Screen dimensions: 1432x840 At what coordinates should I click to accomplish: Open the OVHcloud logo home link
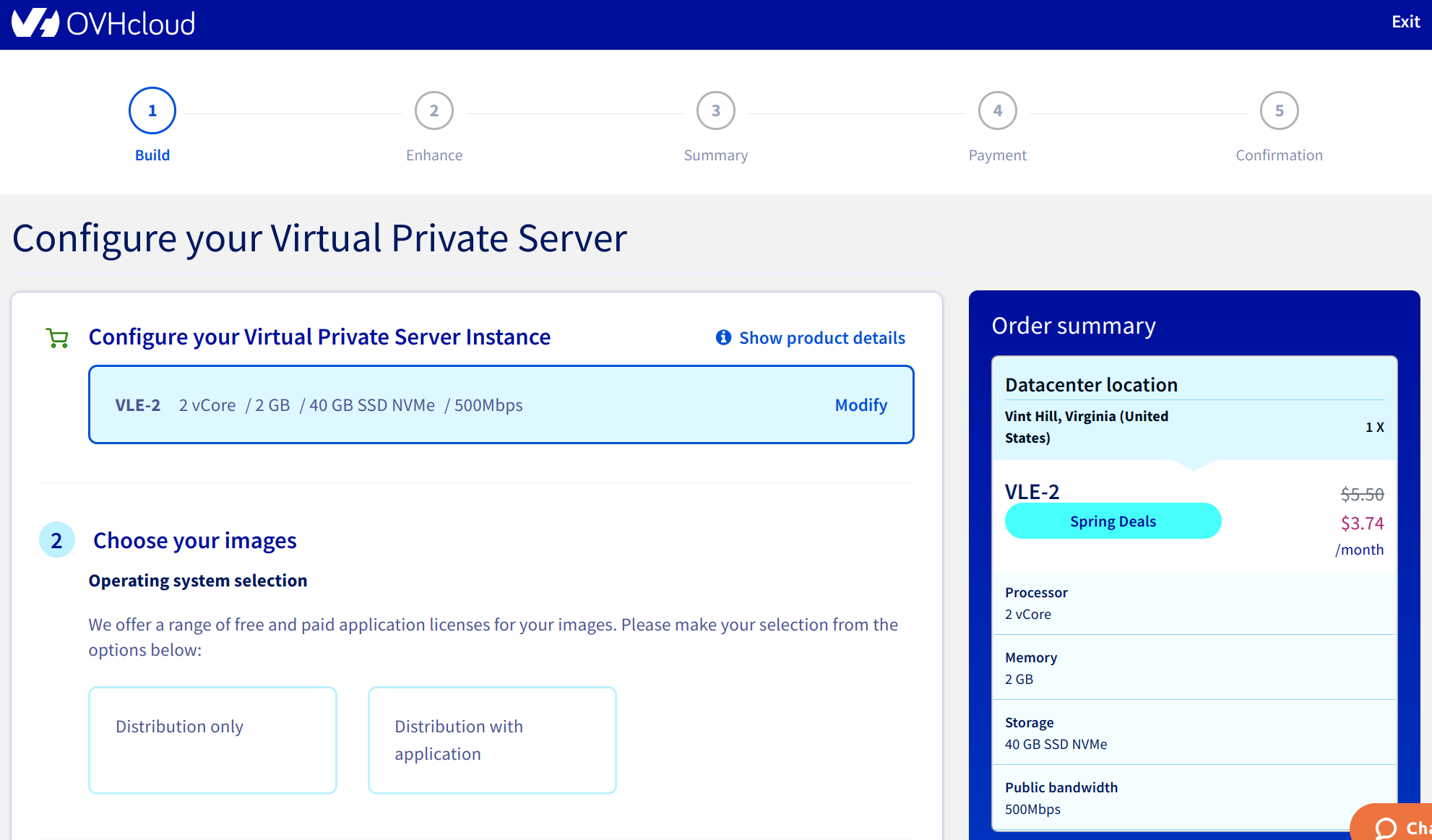point(103,24)
